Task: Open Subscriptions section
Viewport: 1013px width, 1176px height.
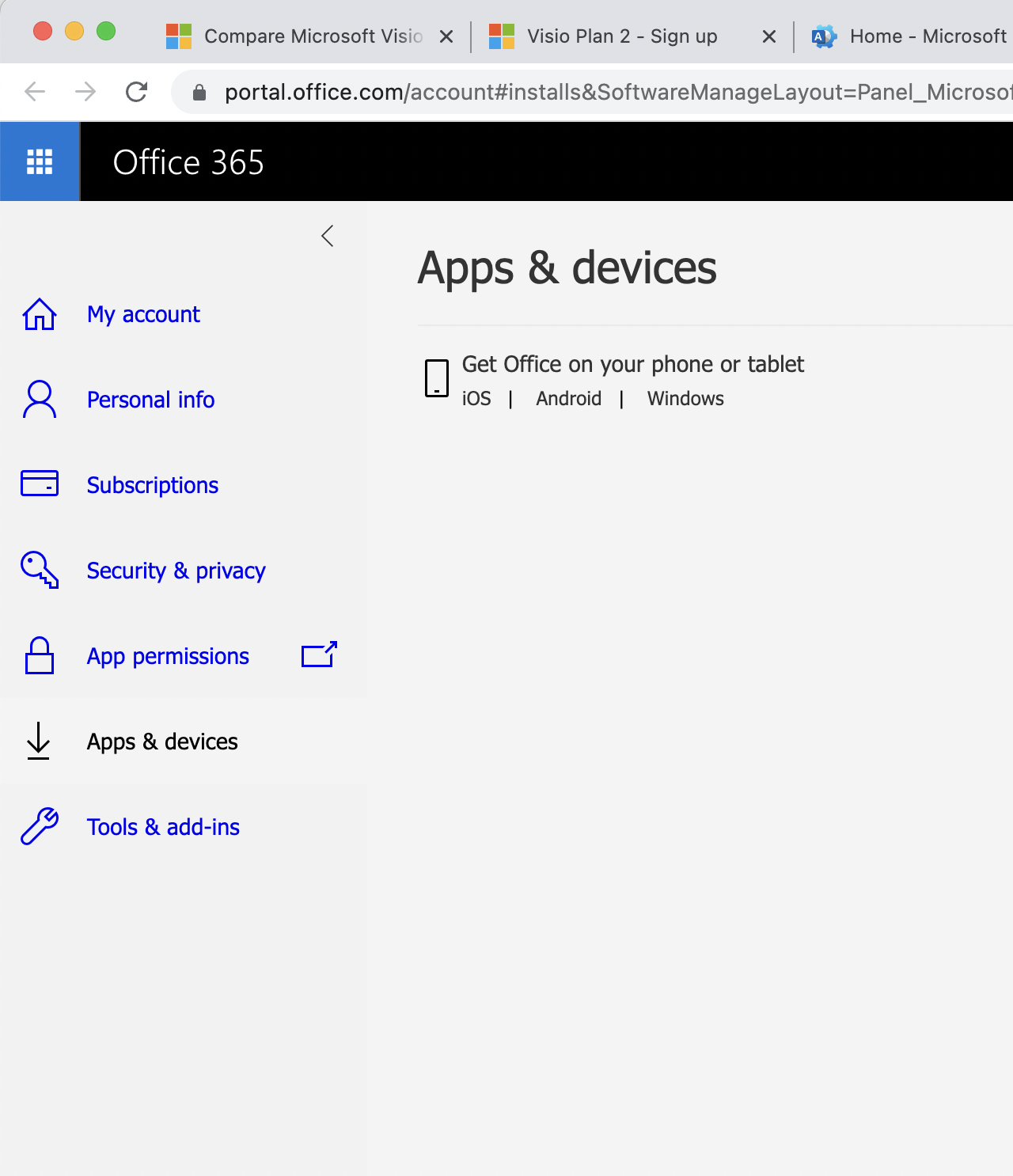Action: coord(153,485)
